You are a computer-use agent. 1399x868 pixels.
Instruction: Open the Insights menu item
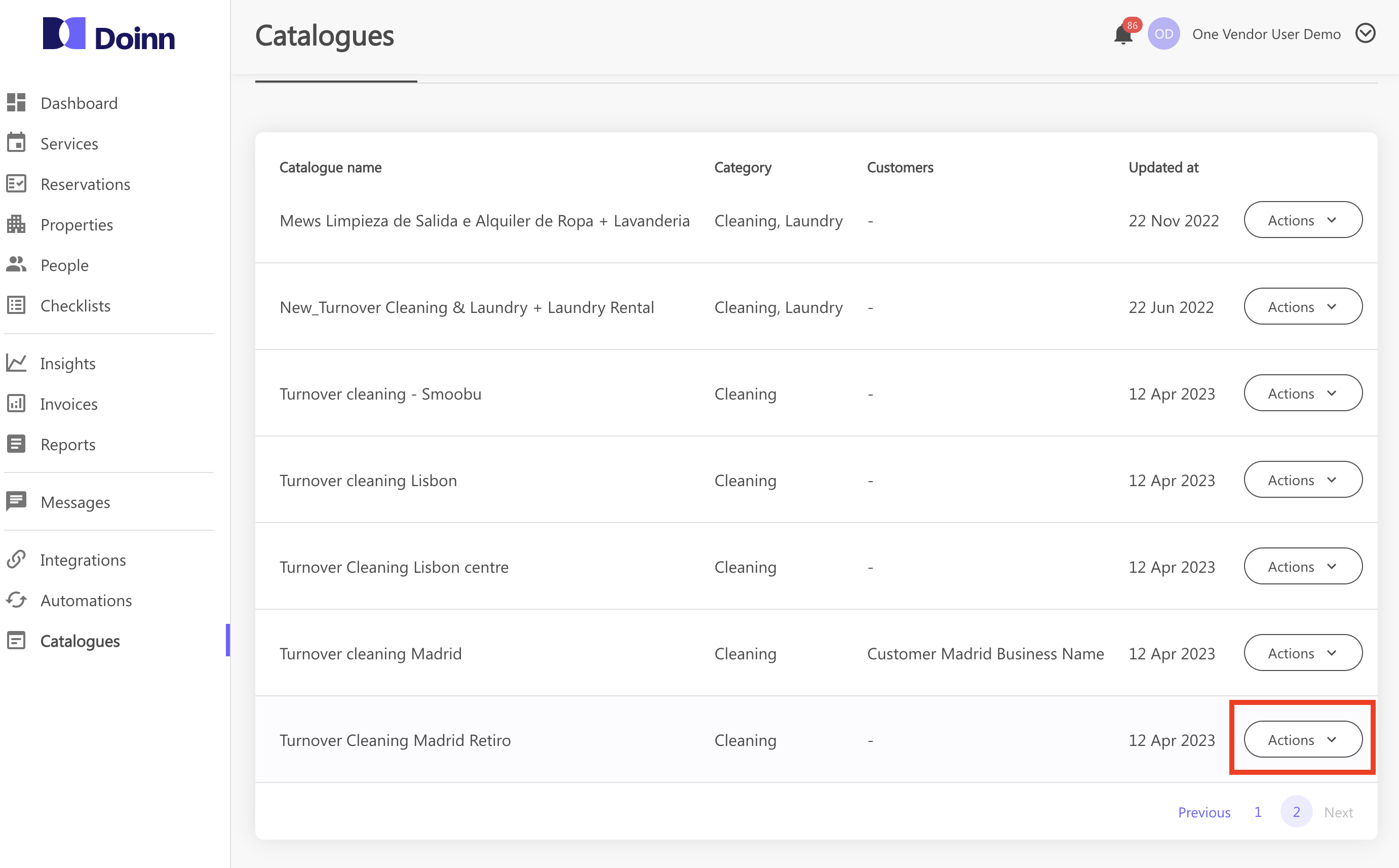(x=68, y=364)
